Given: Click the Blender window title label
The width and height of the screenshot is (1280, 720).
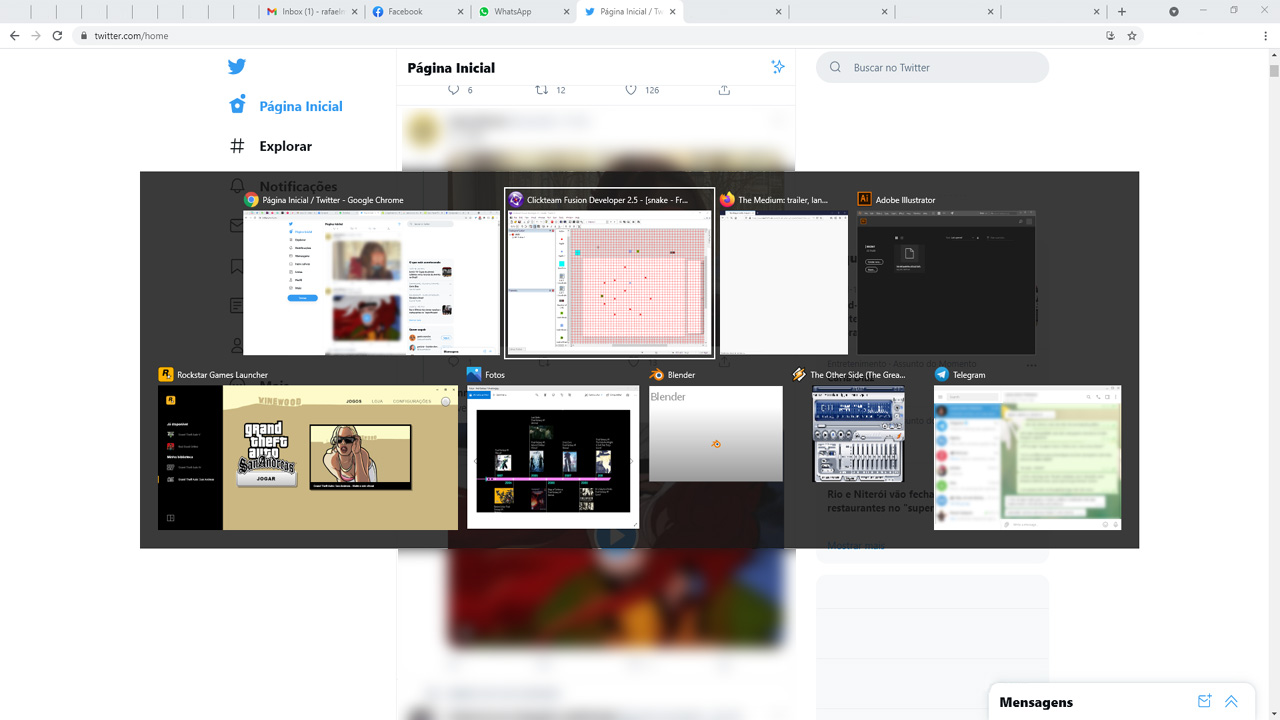Looking at the screenshot, I should pyautogui.click(x=681, y=375).
